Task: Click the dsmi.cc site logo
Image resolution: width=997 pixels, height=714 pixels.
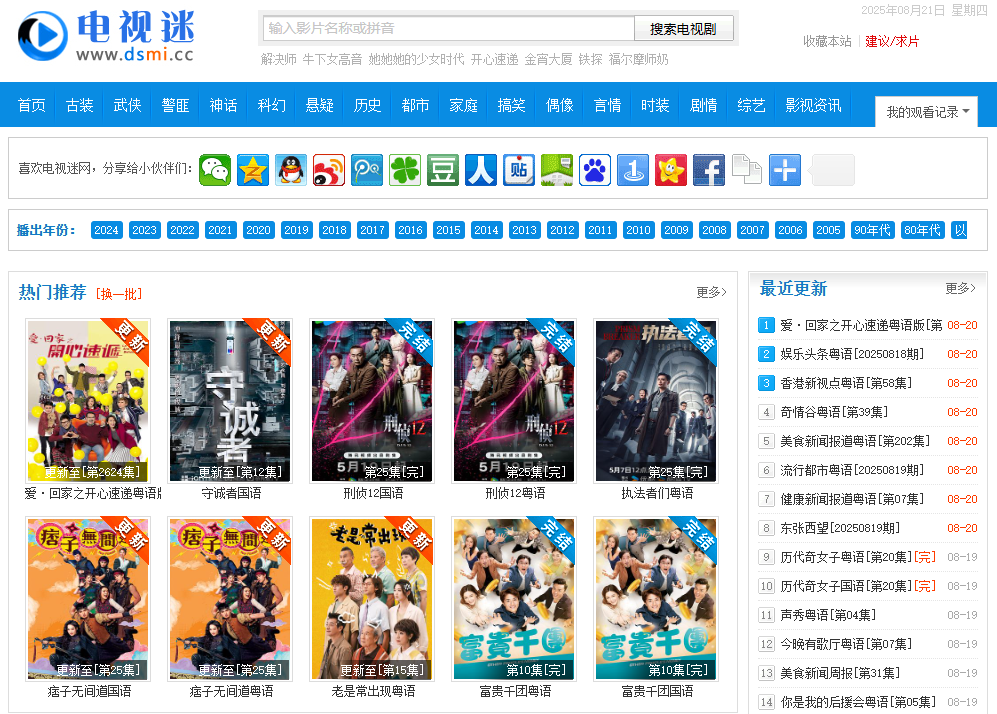Action: pyautogui.click(x=106, y=36)
